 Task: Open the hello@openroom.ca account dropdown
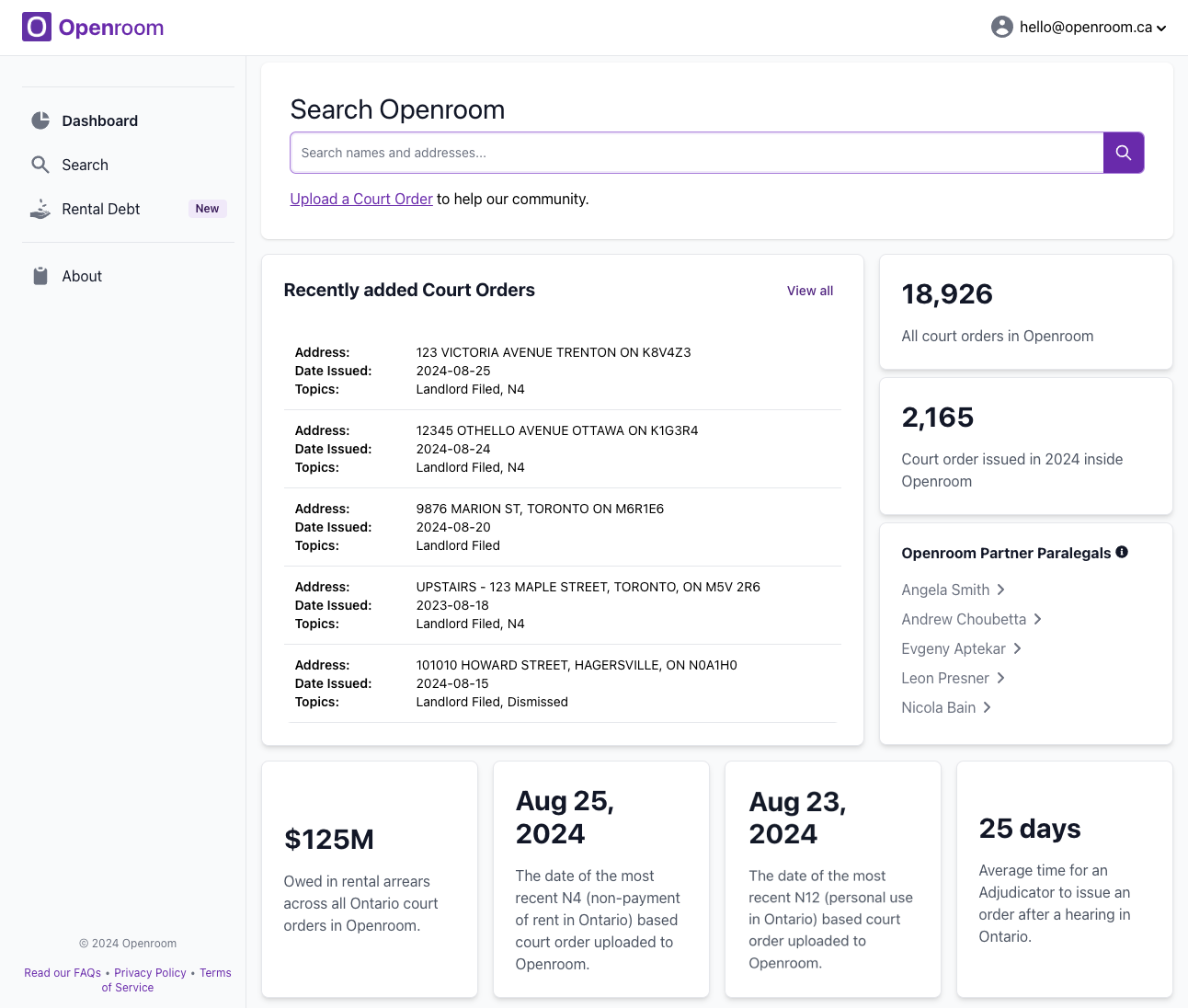coord(1079,27)
